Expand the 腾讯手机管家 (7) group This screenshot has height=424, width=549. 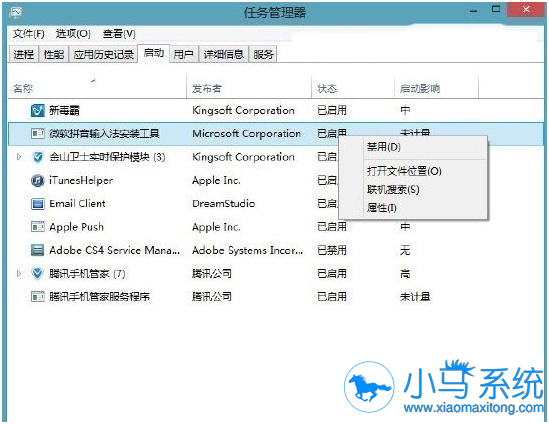[19, 273]
